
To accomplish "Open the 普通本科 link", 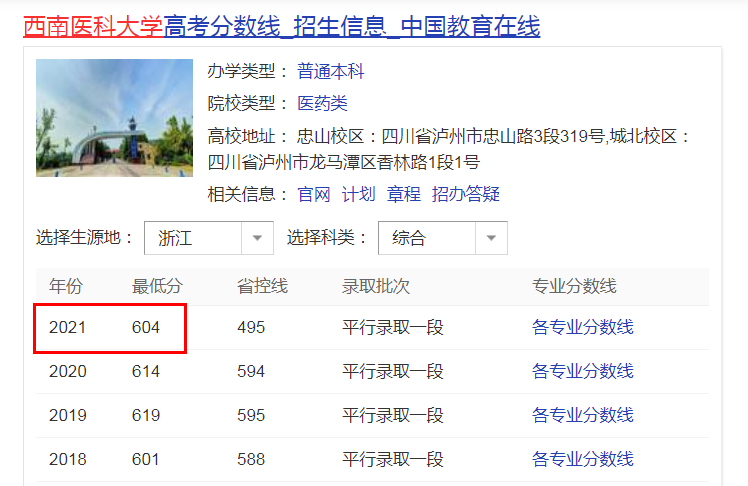I will [x=330, y=72].
